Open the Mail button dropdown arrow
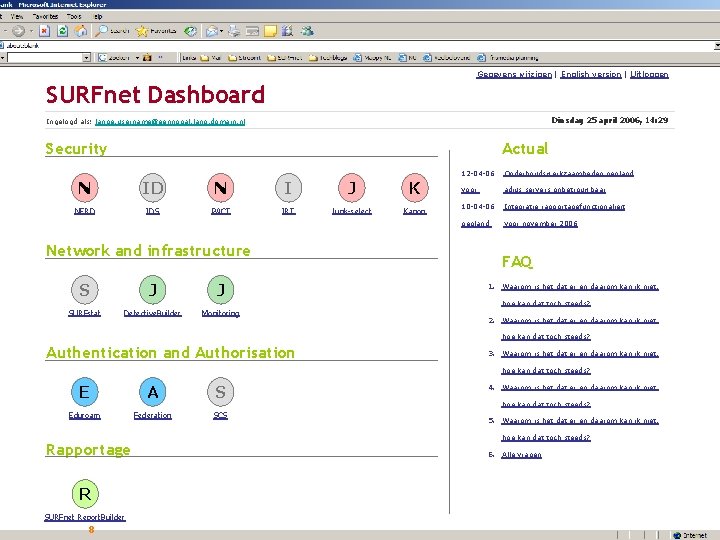 pos(221,31)
